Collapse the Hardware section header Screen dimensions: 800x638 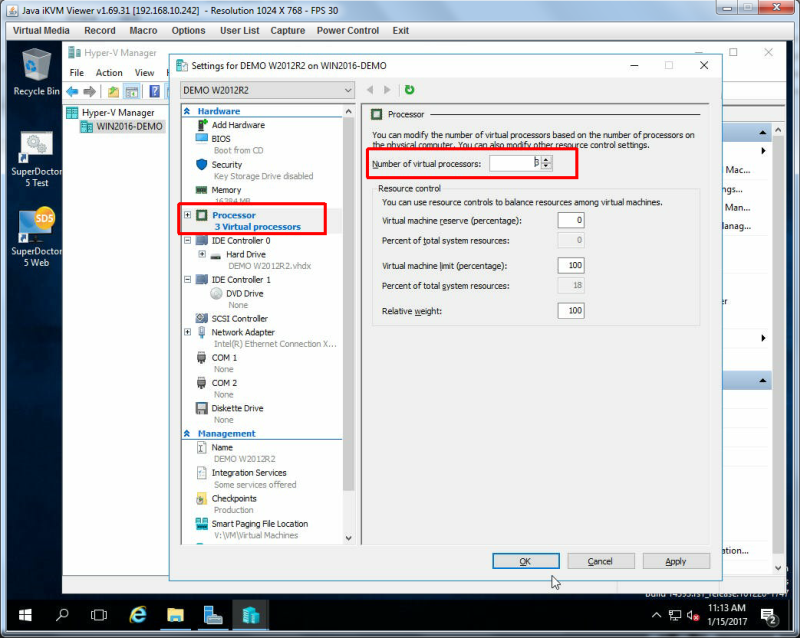pyautogui.click(x=187, y=111)
